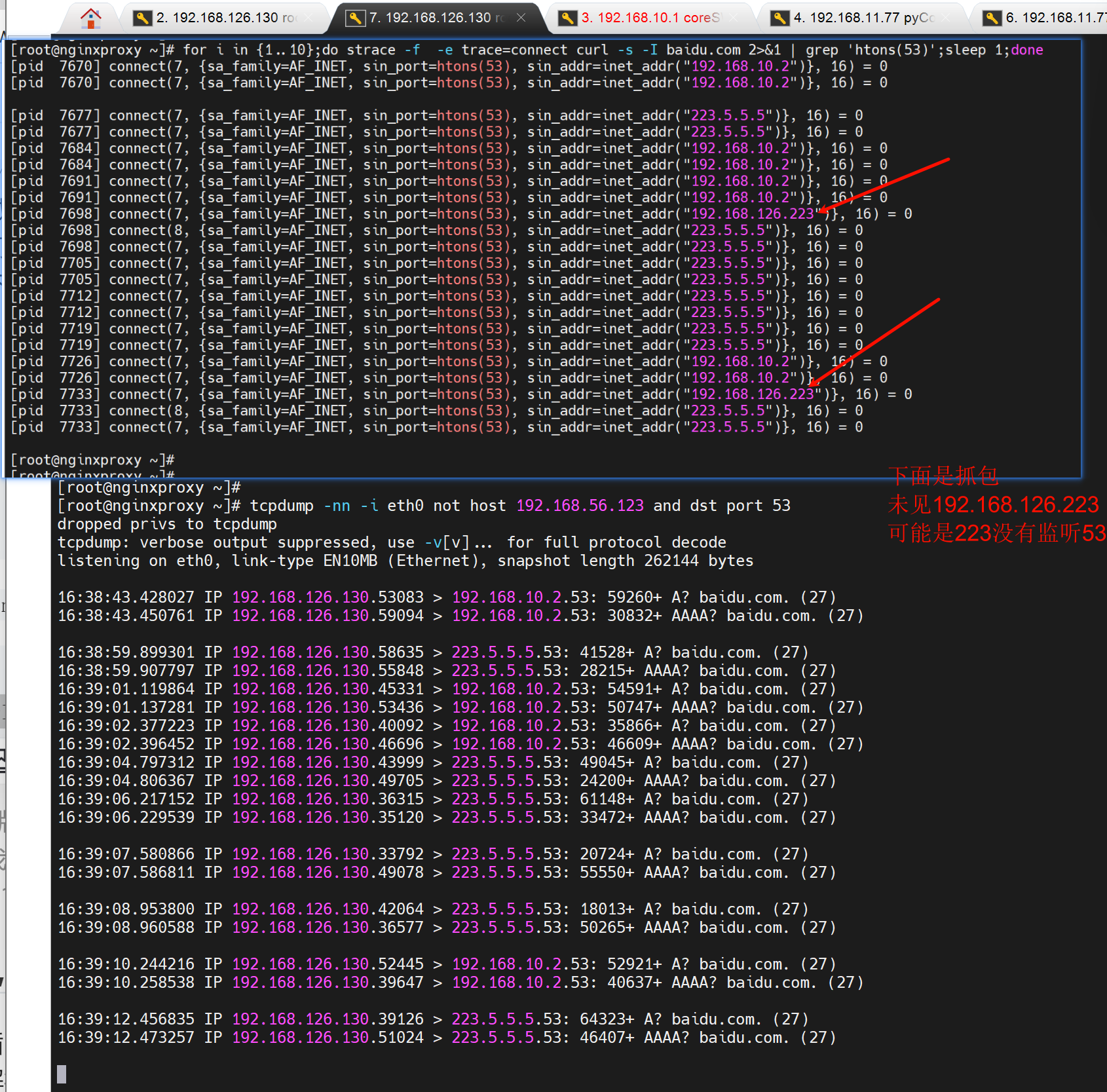Click the 192.168.56.123 address in tcpdump command
Image resolution: width=1107 pixels, height=1092 pixels.
[x=580, y=506]
